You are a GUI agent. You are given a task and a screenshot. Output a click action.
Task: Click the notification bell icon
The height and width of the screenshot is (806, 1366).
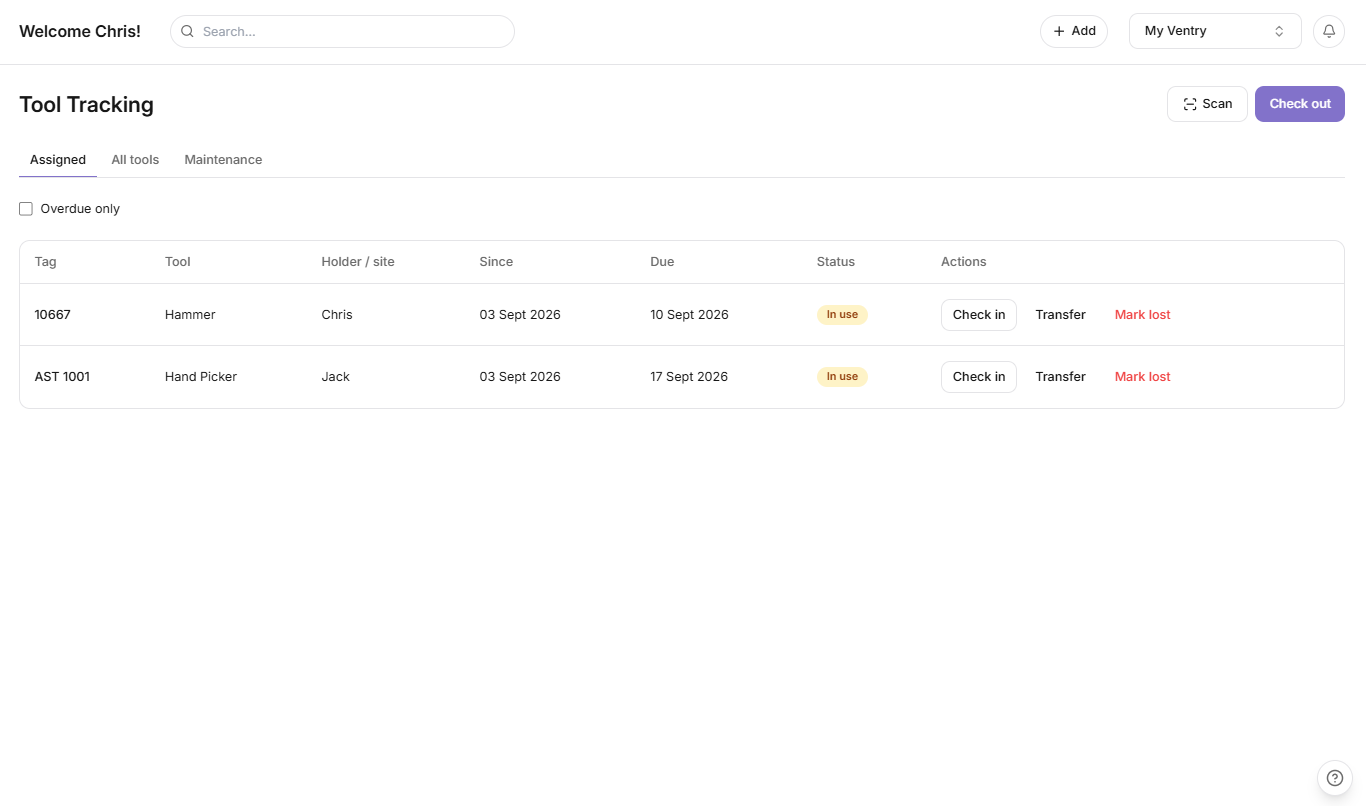coord(1329,31)
